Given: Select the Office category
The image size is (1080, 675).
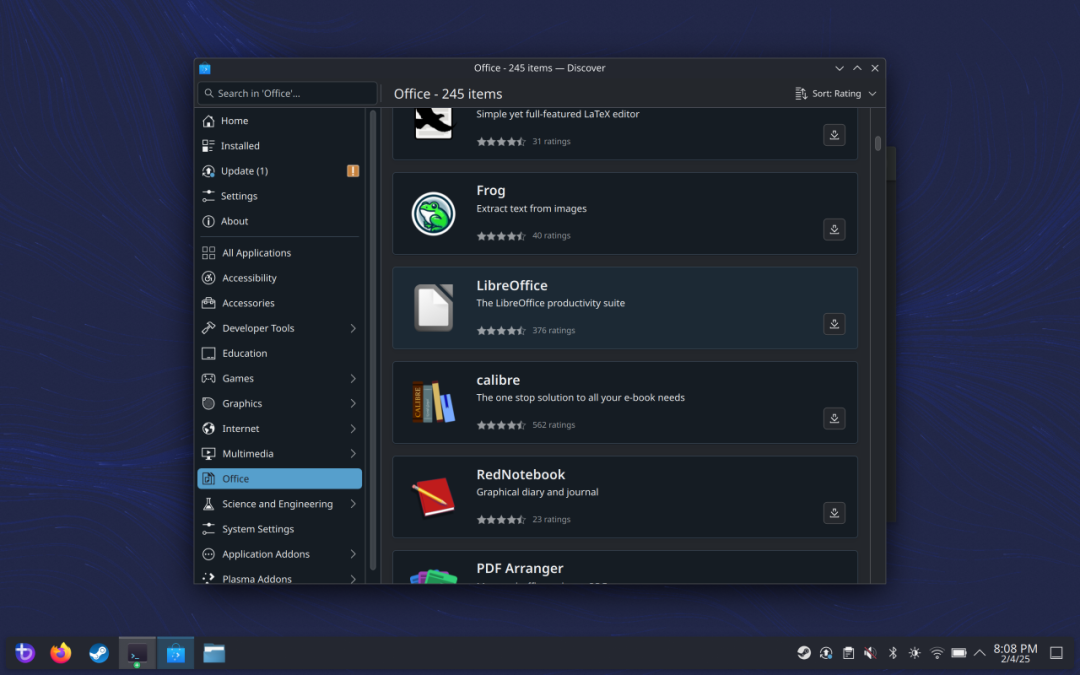Looking at the screenshot, I should tap(279, 479).
